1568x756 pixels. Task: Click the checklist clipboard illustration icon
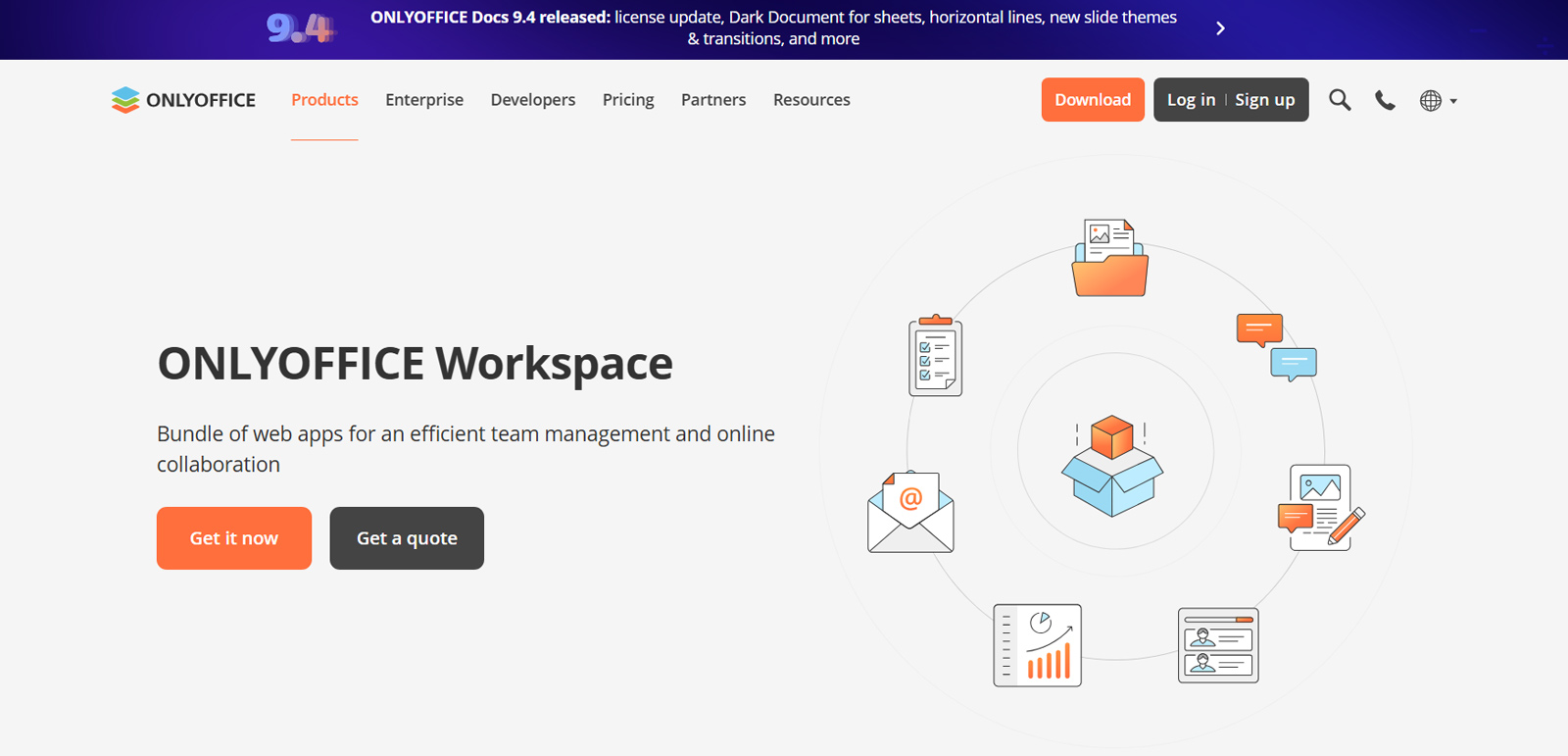pos(936,355)
